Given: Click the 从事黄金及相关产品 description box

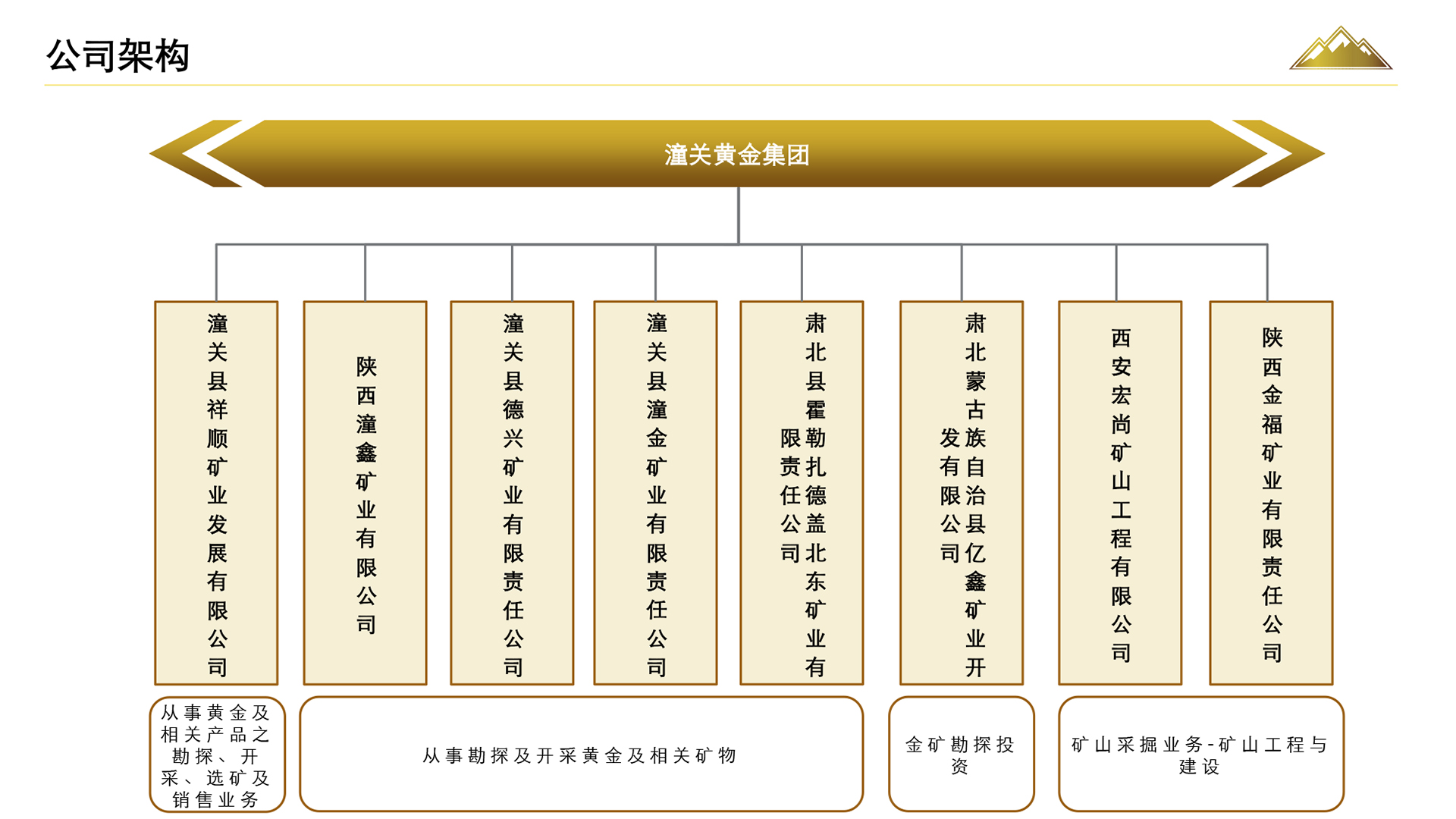Looking at the screenshot, I should (217, 755).
